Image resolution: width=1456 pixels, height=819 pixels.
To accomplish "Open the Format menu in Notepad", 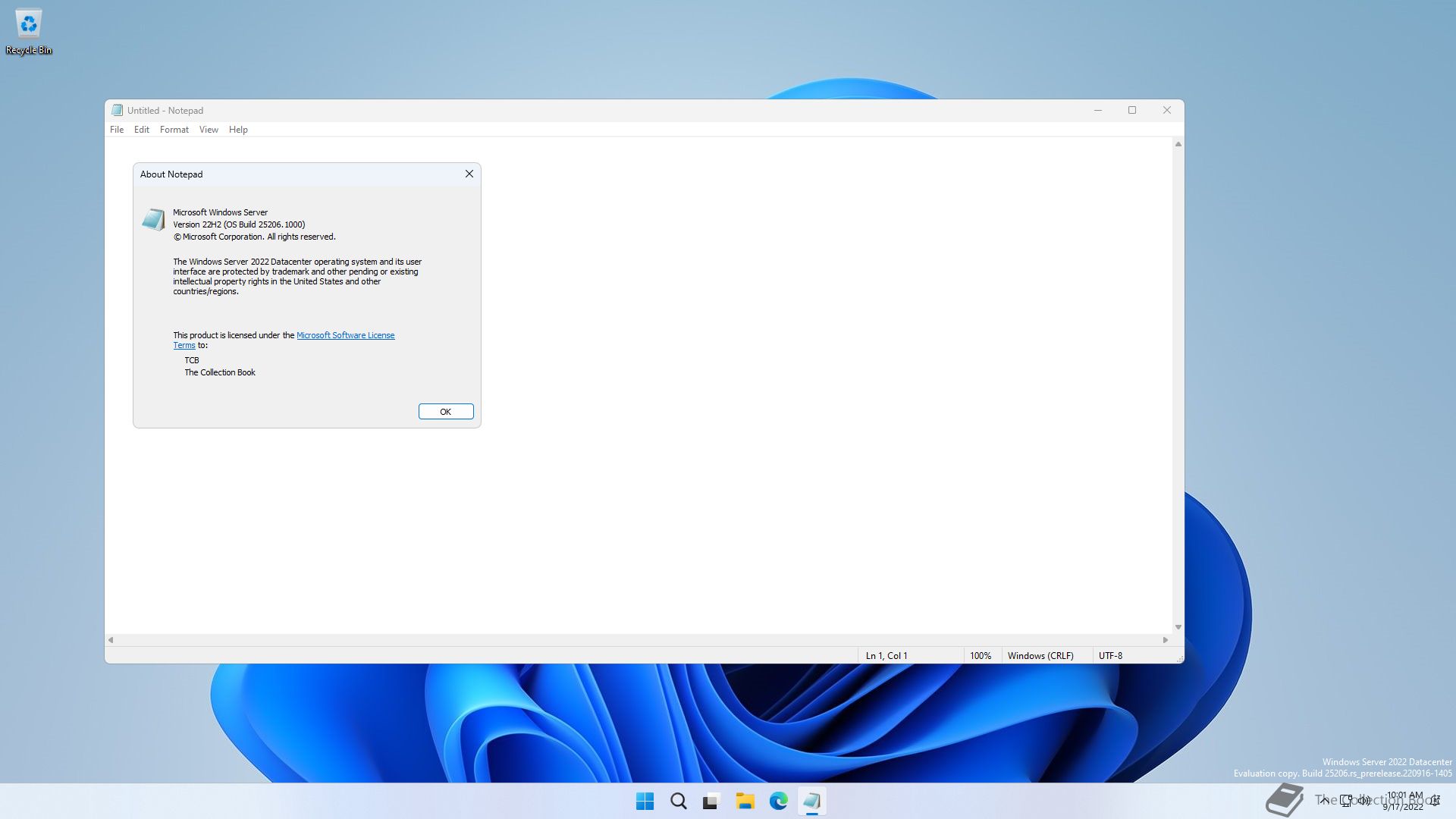I will click(174, 130).
